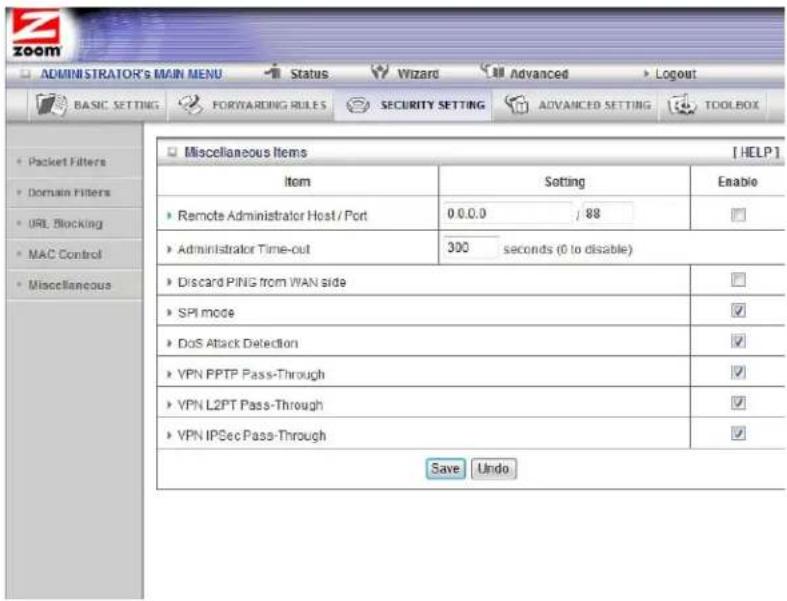Viewport: 787px width, 601px height.
Task: Click the Wizard icon
Action: coord(379,72)
